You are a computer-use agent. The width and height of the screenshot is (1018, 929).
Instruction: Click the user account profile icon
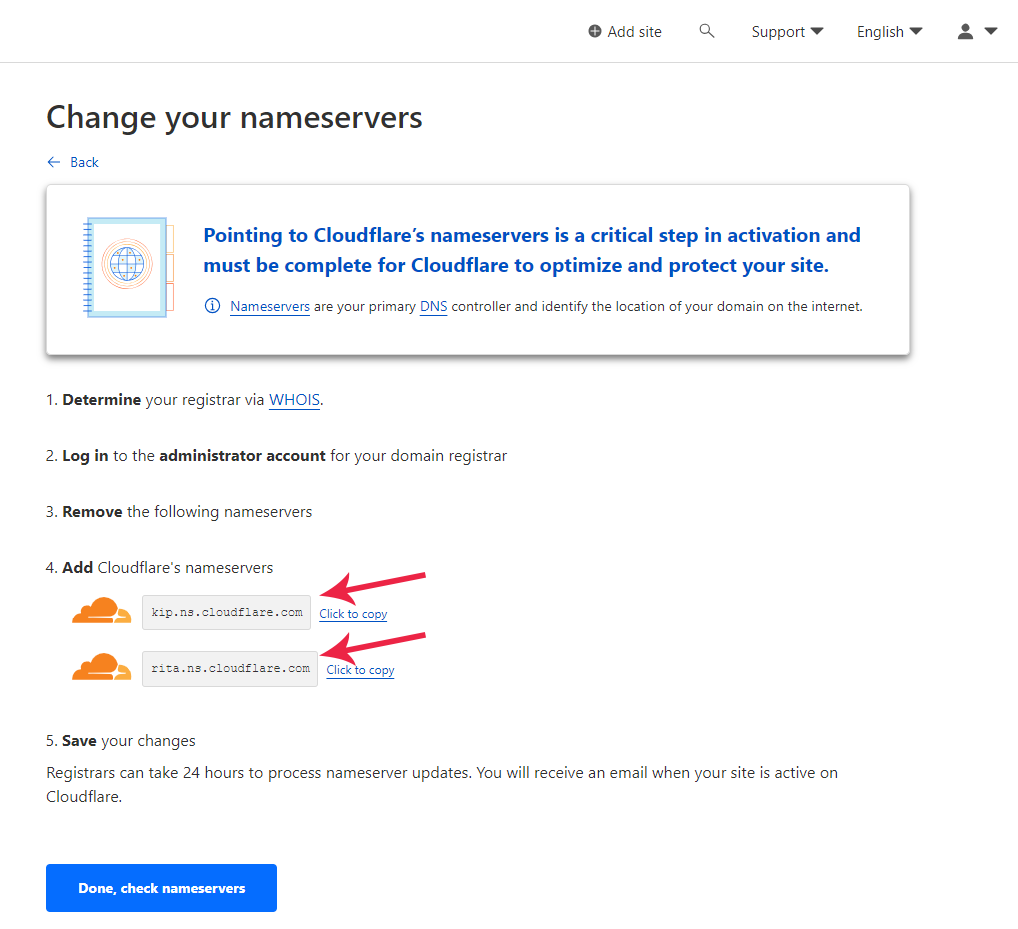(965, 32)
